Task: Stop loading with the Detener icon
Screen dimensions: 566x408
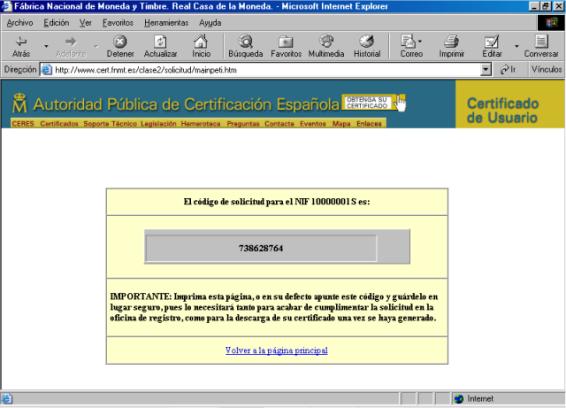Action: point(120,42)
